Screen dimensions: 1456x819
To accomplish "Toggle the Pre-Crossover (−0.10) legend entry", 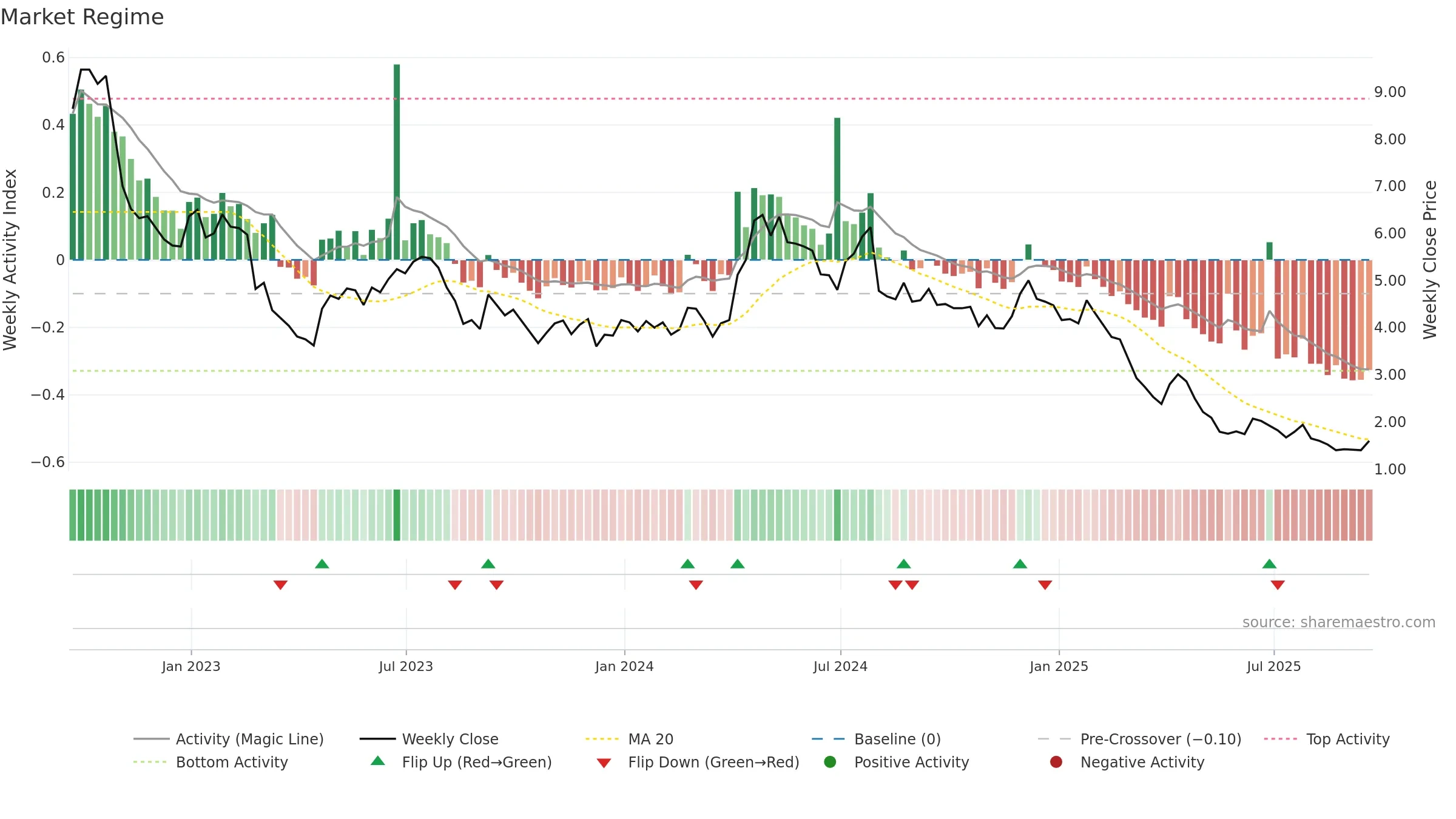I will pyautogui.click(x=1140, y=739).
